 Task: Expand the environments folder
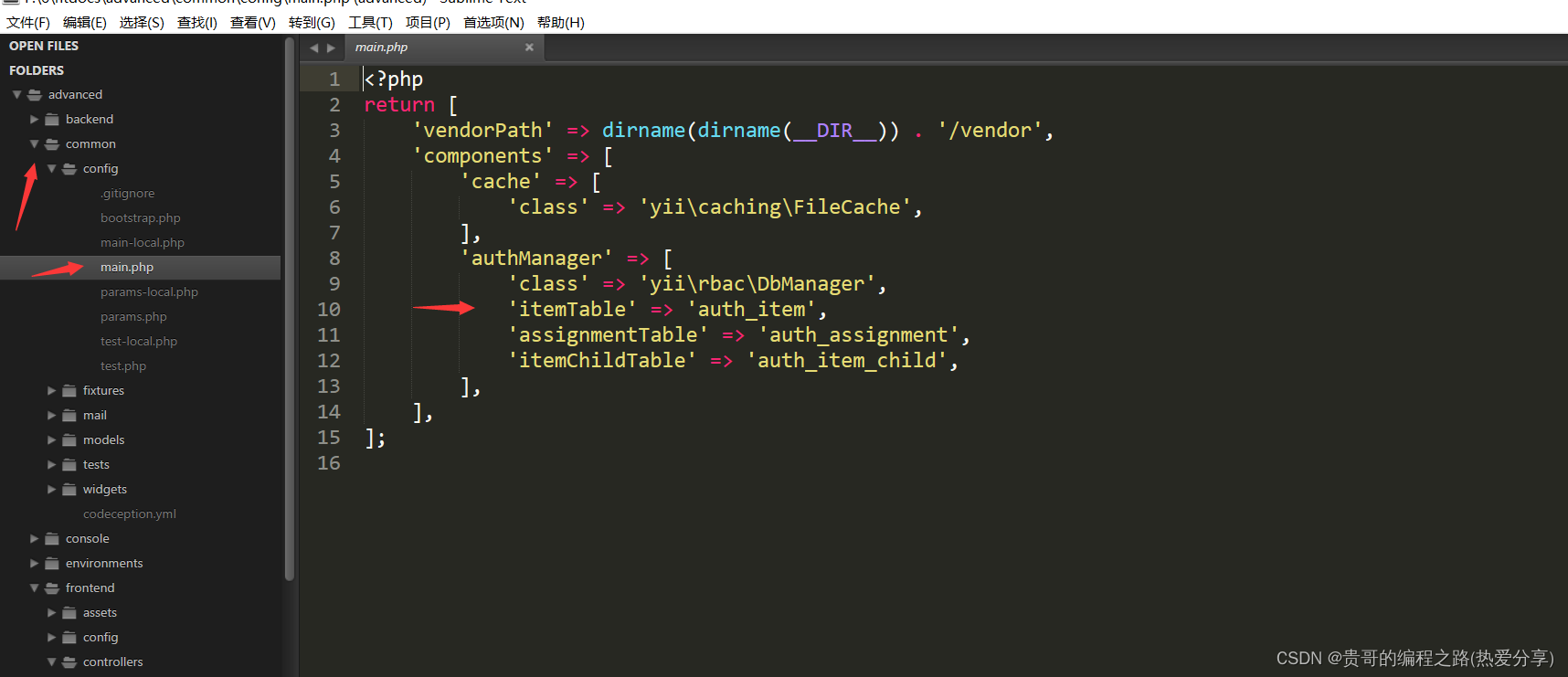point(34,564)
